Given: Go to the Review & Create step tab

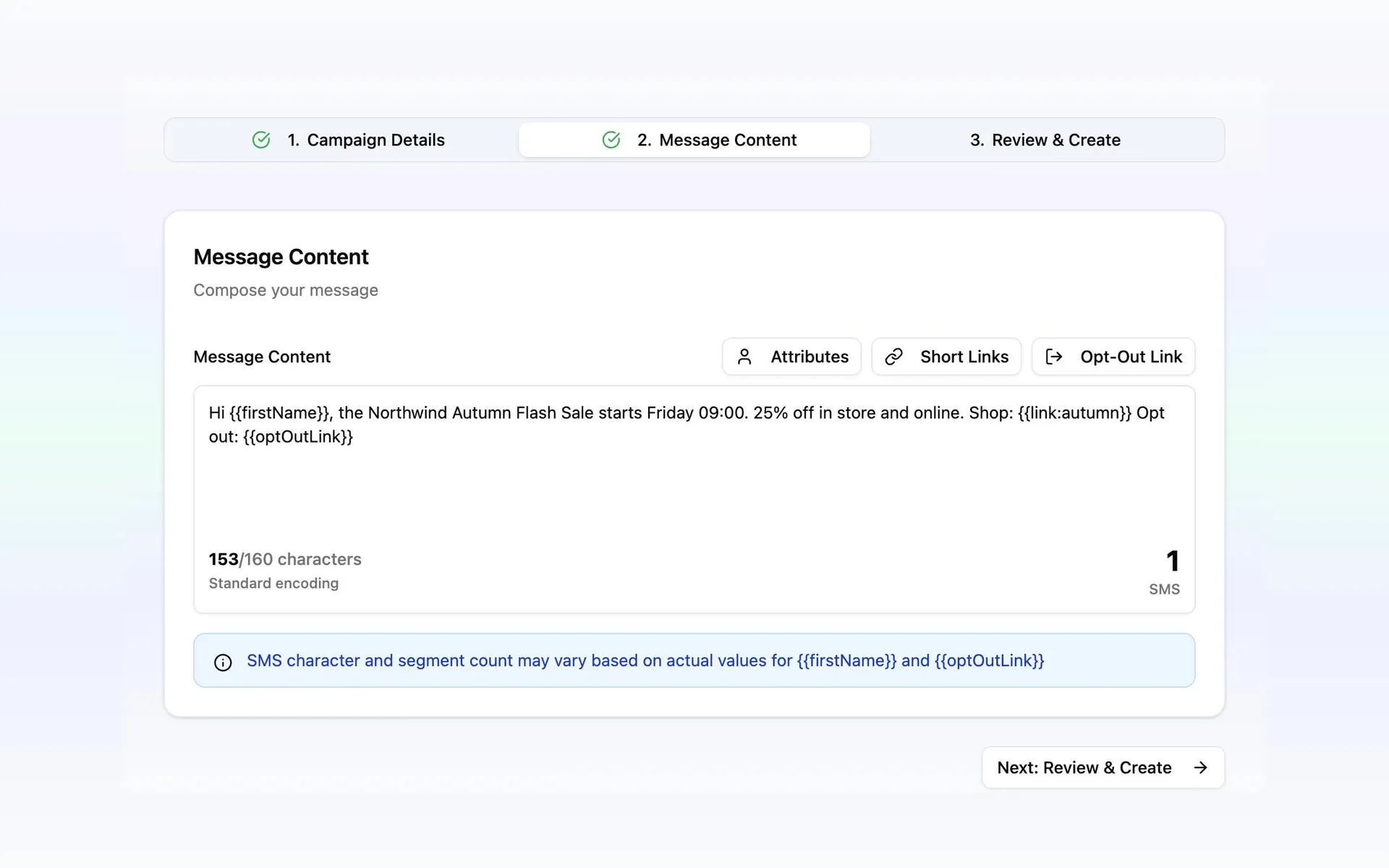Looking at the screenshot, I should (1045, 140).
